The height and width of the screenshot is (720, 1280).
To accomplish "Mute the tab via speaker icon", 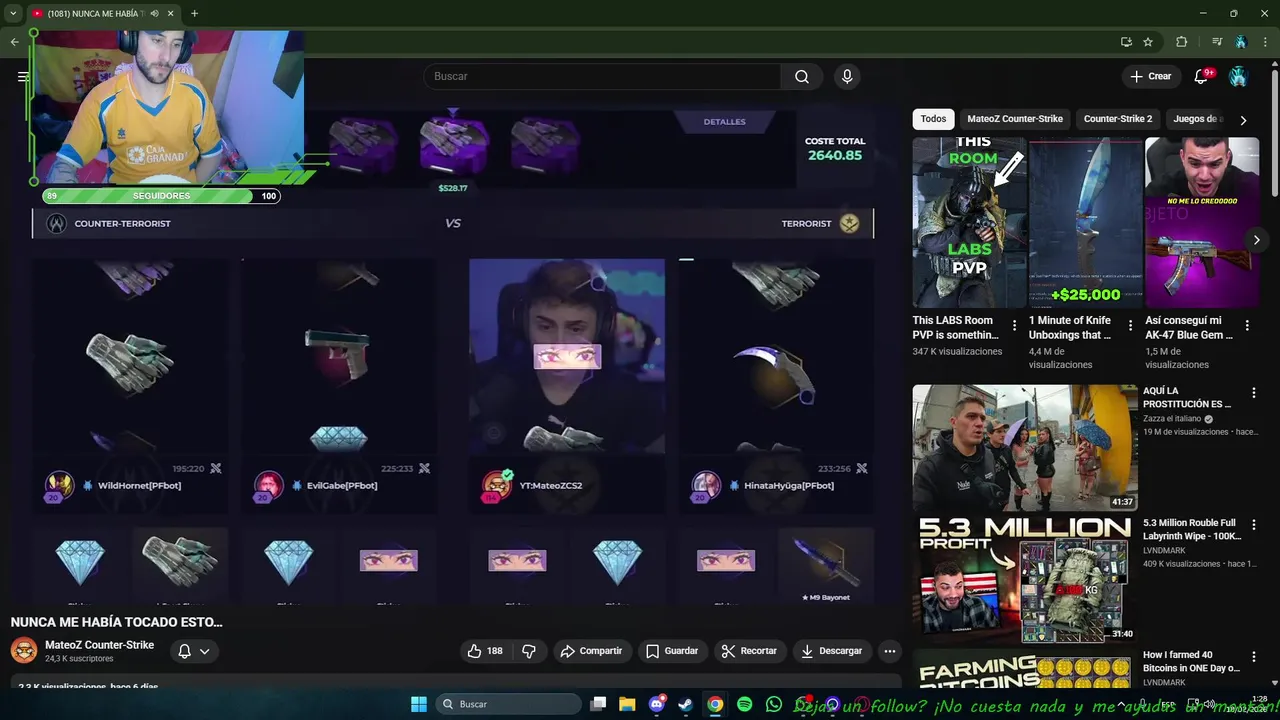I will coord(154,14).
